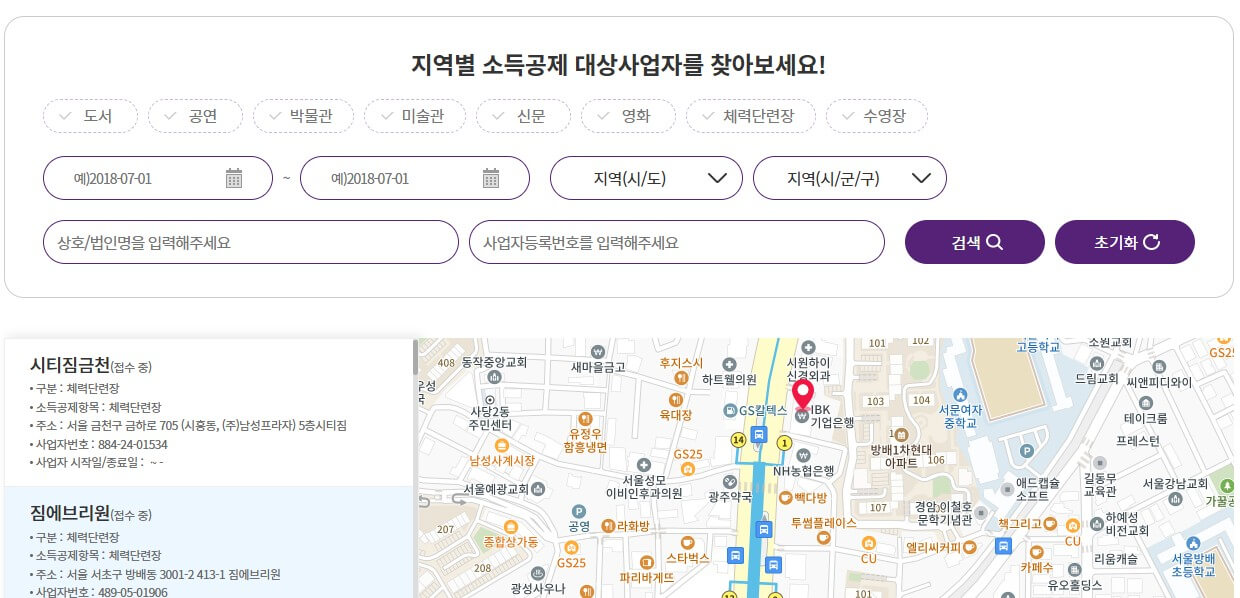Click the GS칼텍스 station icon on the map
The width and height of the screenshot is (1240, 598).
pos(730,410)
